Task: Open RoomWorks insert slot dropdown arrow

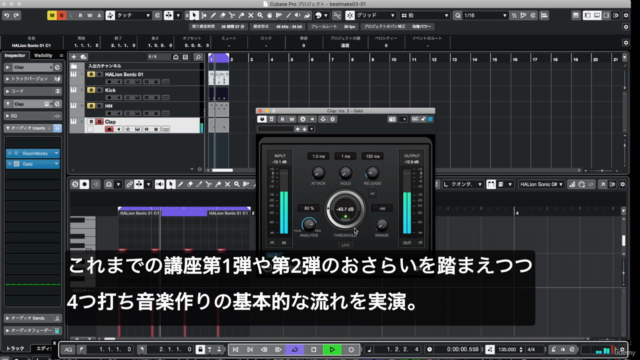Action: click(56, 153)
